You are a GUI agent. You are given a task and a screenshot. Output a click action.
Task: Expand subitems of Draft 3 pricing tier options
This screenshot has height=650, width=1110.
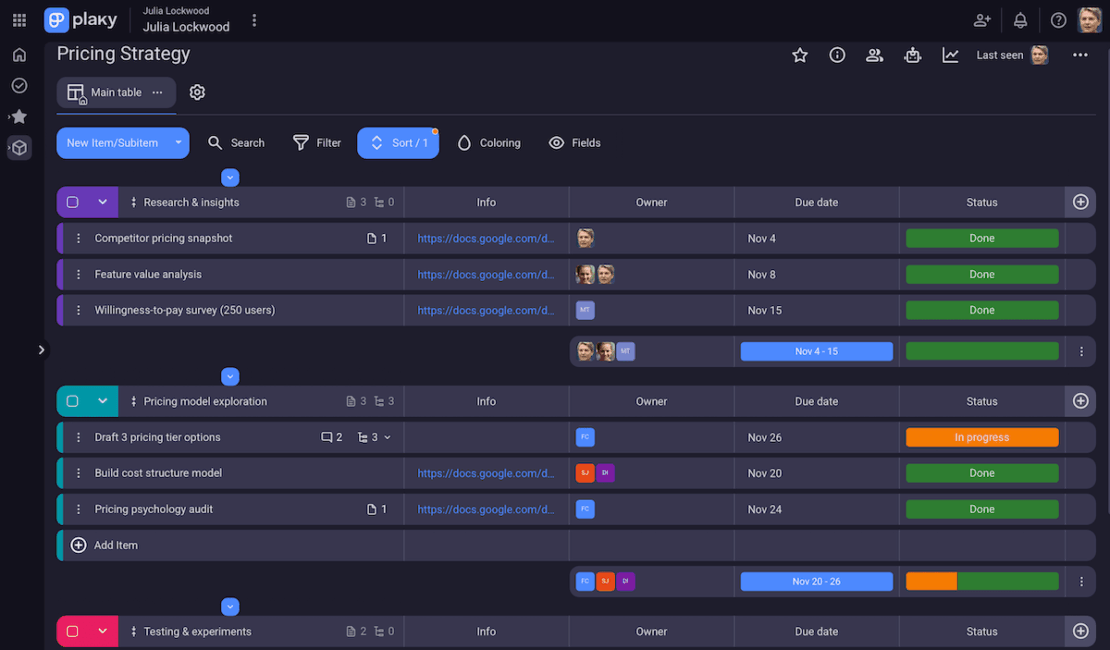pos(387,437)
